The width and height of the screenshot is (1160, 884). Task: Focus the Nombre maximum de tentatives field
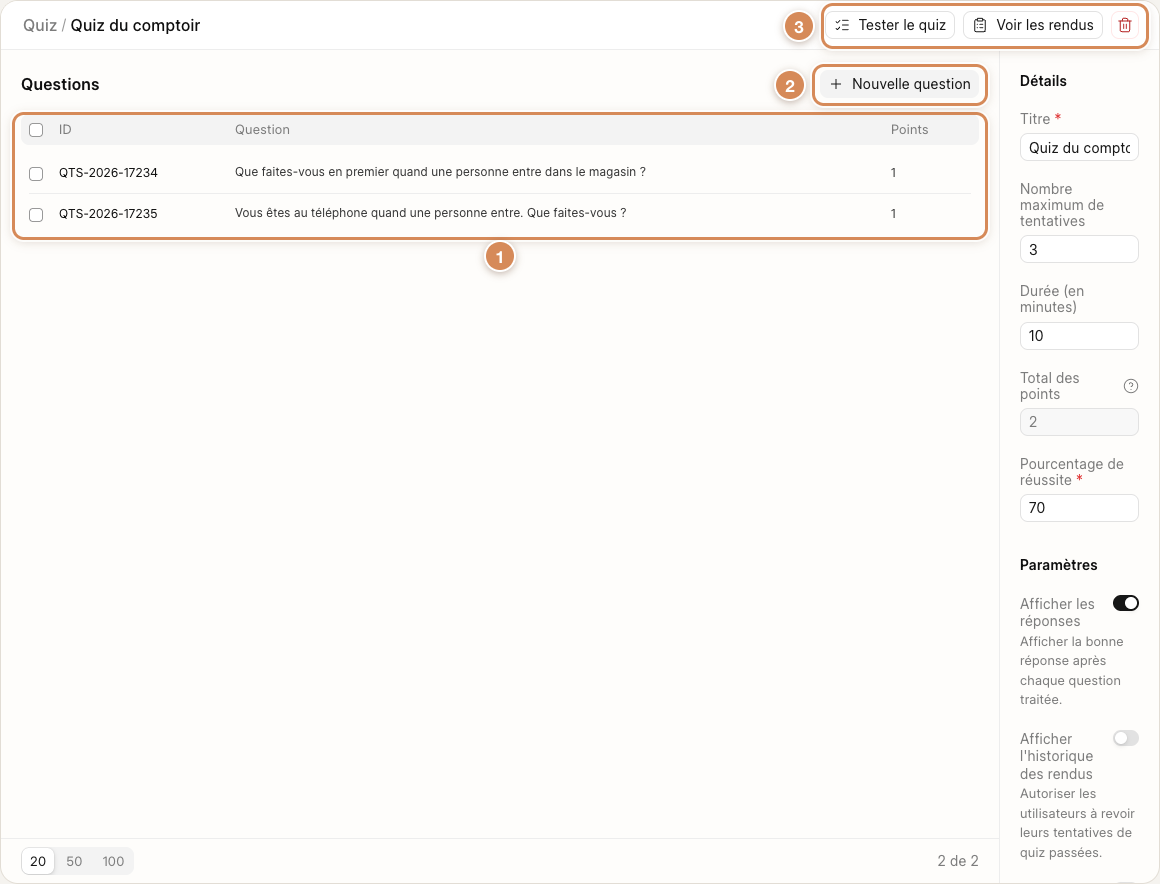coord(1079,249)
